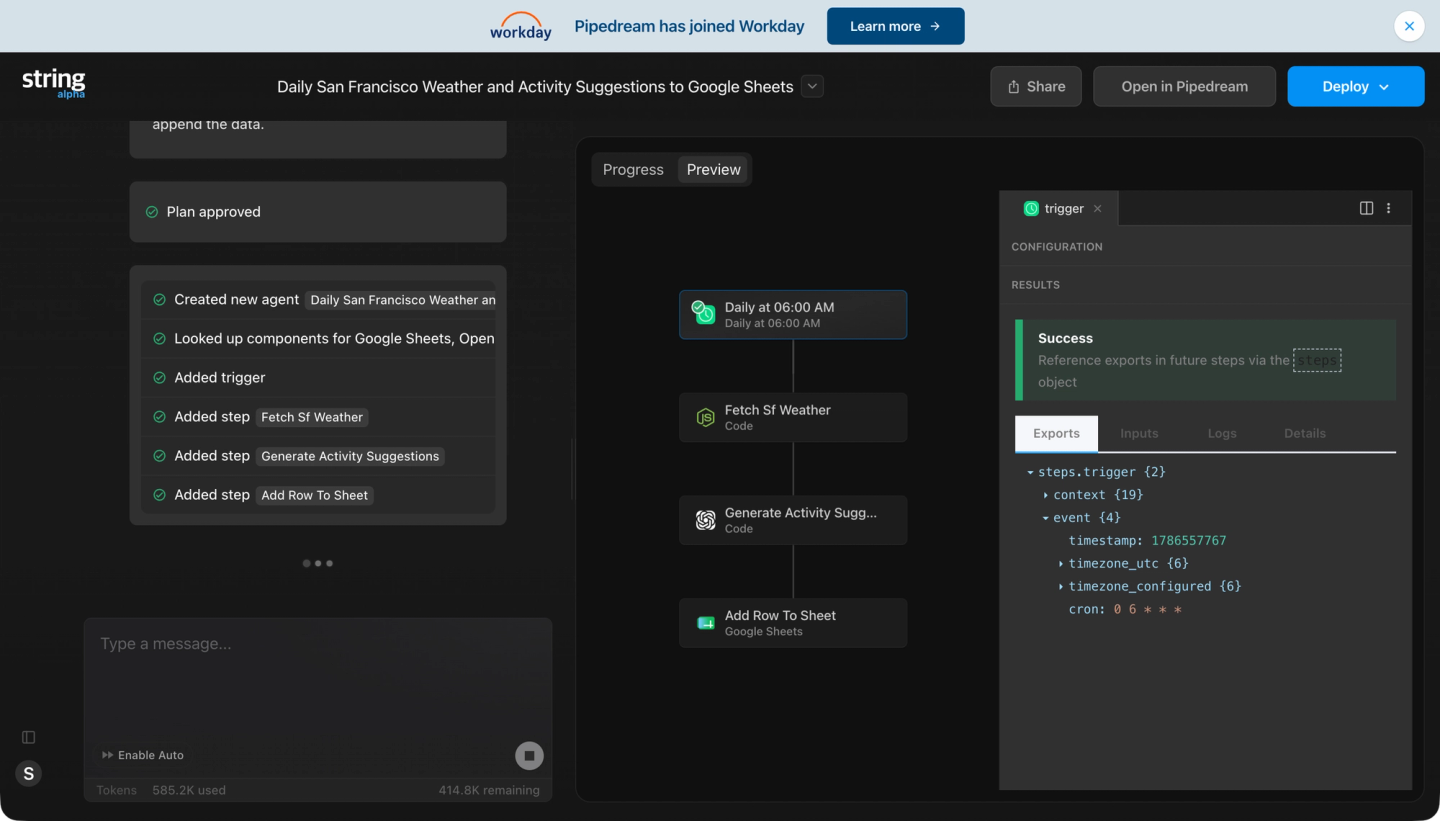The image size is (1440, 821).
Task: Expand the context {19} node
Action: (1046, 495)
